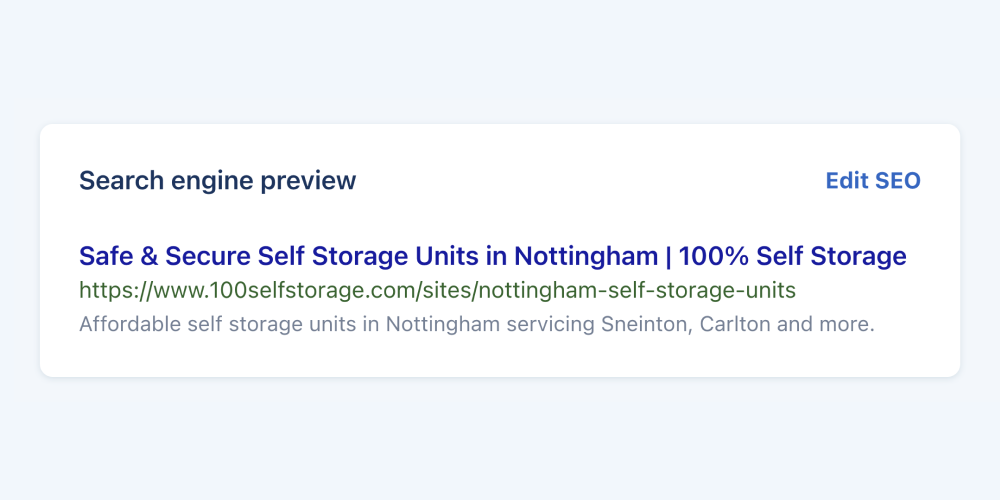The width and height of the screenshot is (1000, 500).
Task: Click the green 100selfstorage.com URL line
Action: tap(437, 290)
